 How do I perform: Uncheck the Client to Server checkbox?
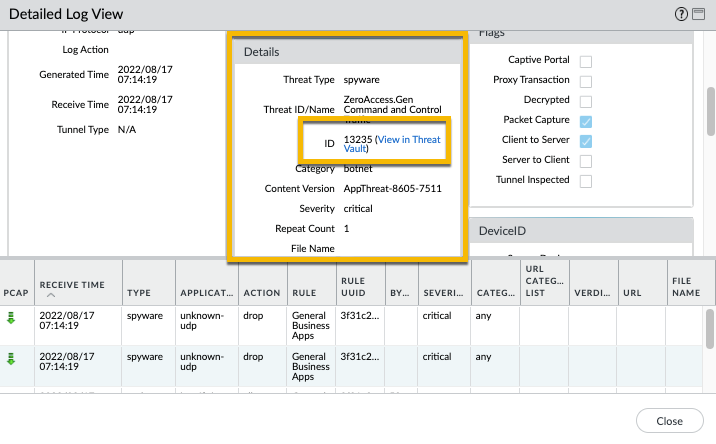[x=586, y=141]
